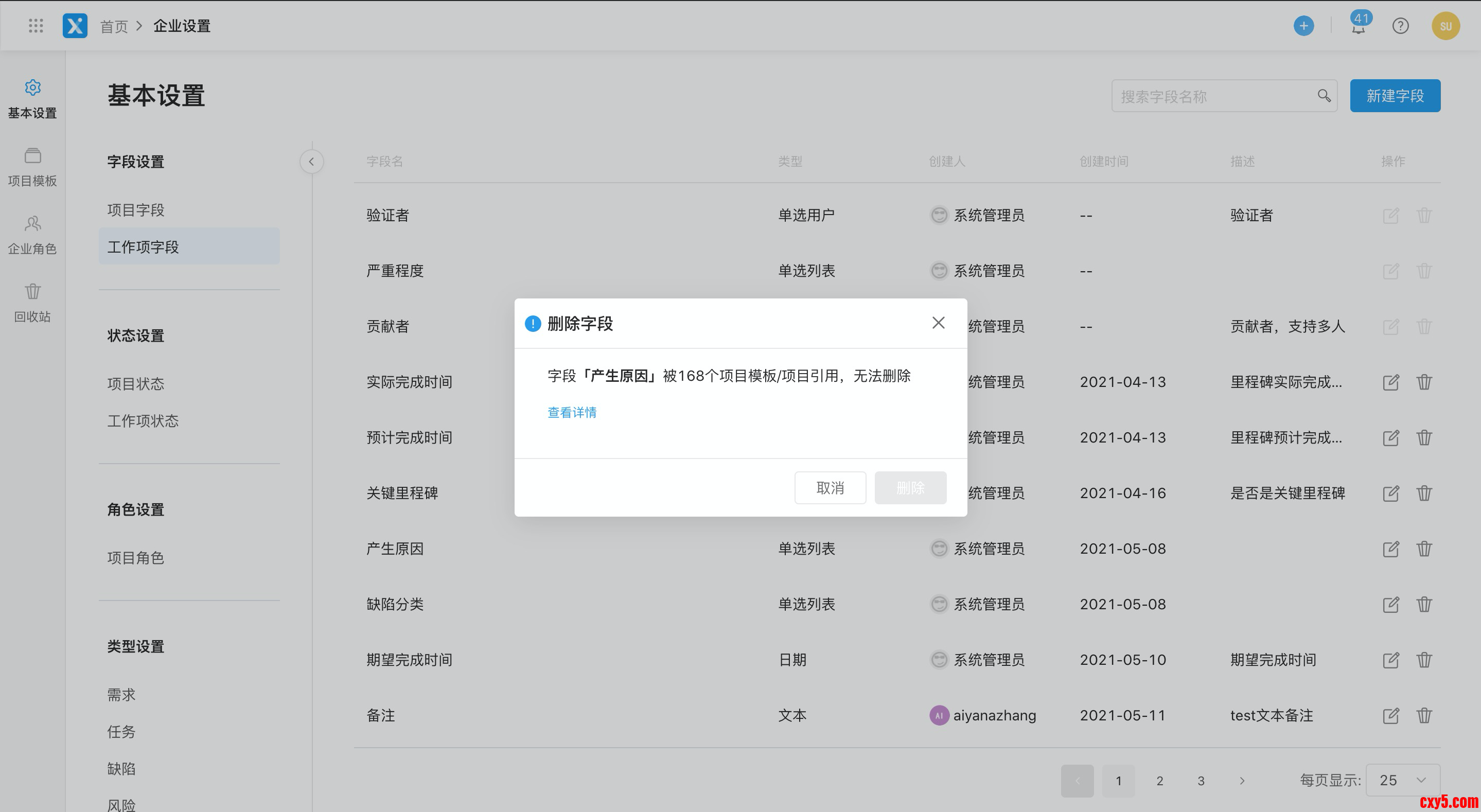Select 项目字段 in the settings menu
Viewport: 1481px width, 812px height.
click(136, 210)
